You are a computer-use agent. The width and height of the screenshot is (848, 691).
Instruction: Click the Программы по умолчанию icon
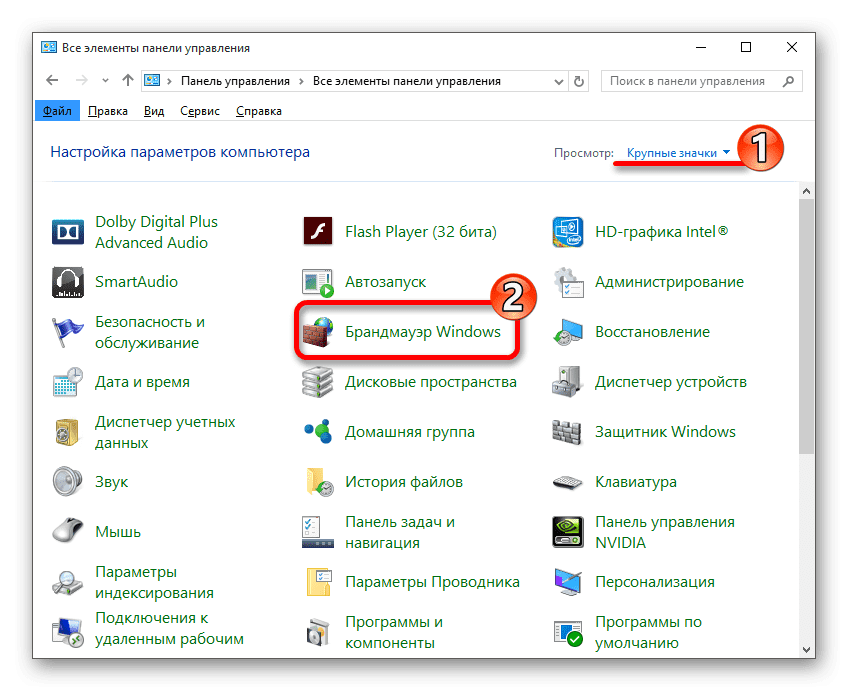point(568,633)
